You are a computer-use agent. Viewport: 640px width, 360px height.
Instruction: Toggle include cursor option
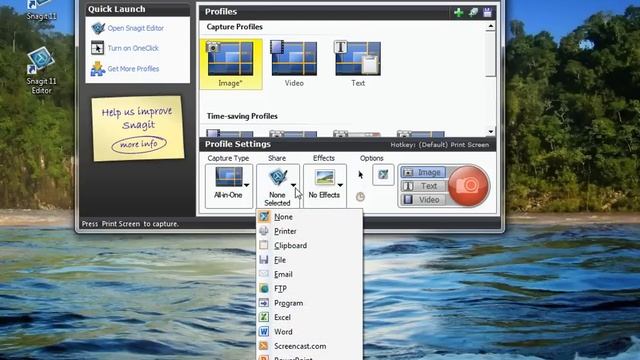[360, 175]
